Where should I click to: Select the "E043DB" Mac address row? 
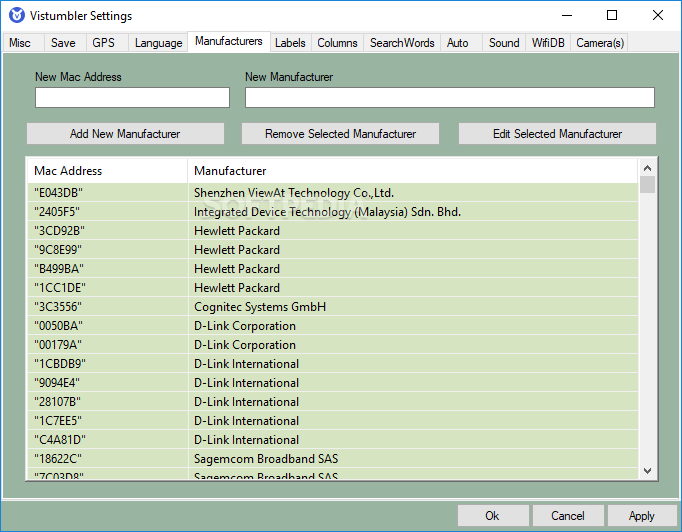pyautogui.click(x=59, y=193)
